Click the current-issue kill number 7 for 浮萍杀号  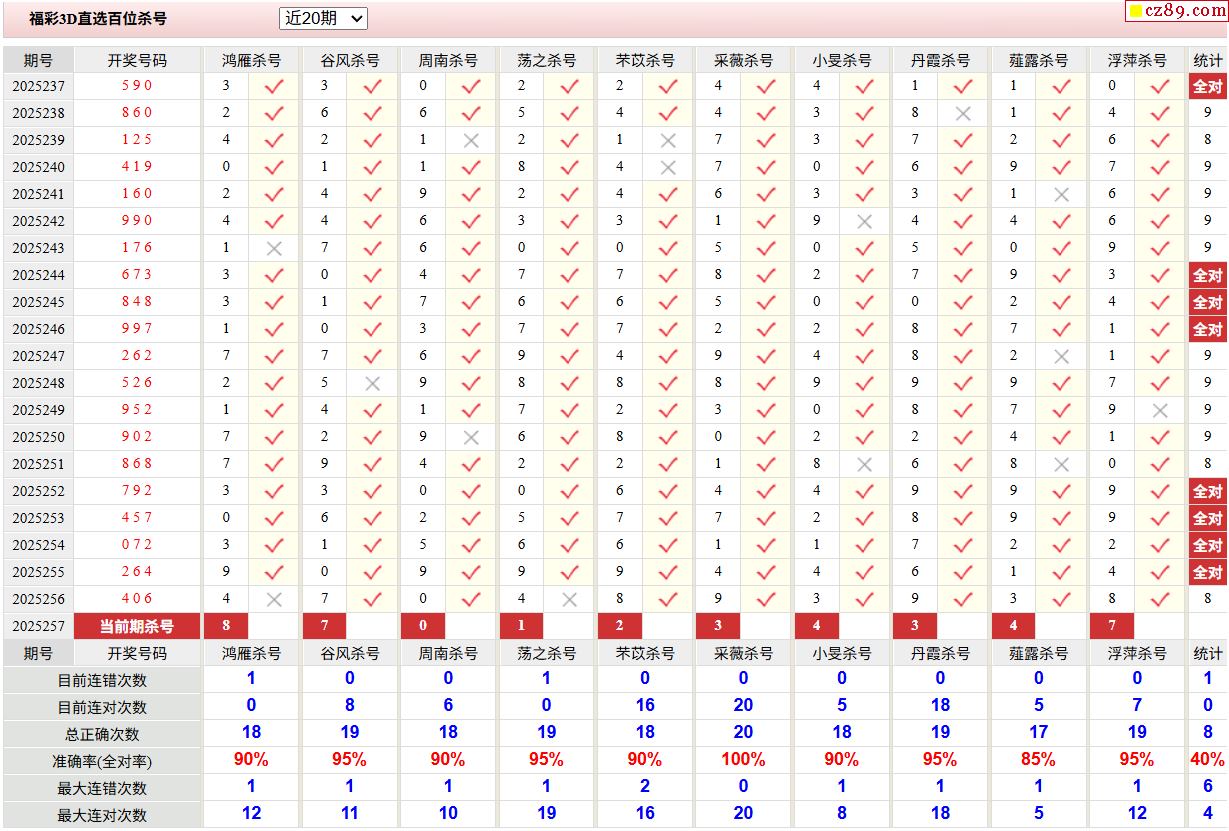(1112, 626)
